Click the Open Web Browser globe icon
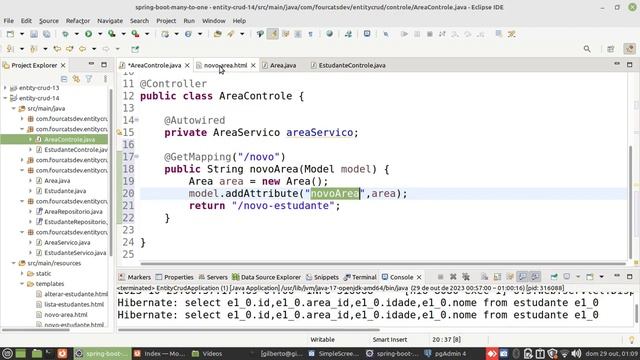Screen dimensions: 640x360 (x=329, y=34)
